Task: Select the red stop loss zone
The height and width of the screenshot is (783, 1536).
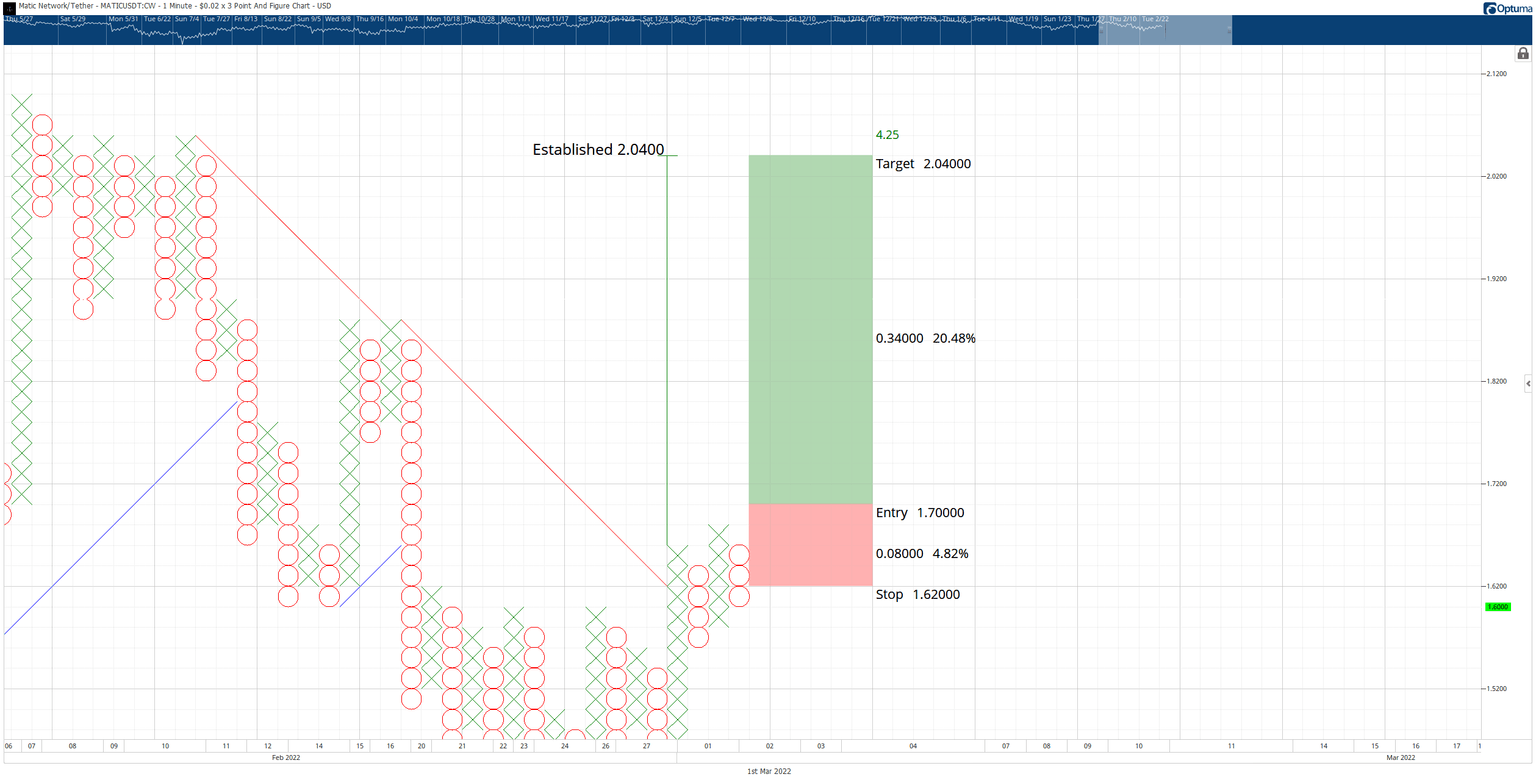Action: [x=811, y=544]
